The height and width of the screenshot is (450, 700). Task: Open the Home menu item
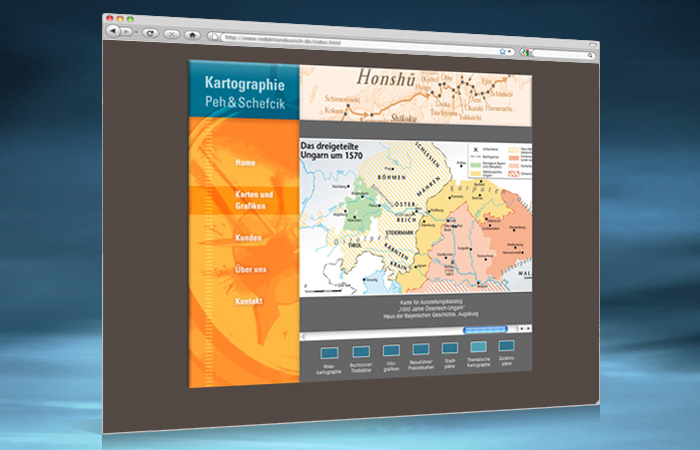point(245,163)
